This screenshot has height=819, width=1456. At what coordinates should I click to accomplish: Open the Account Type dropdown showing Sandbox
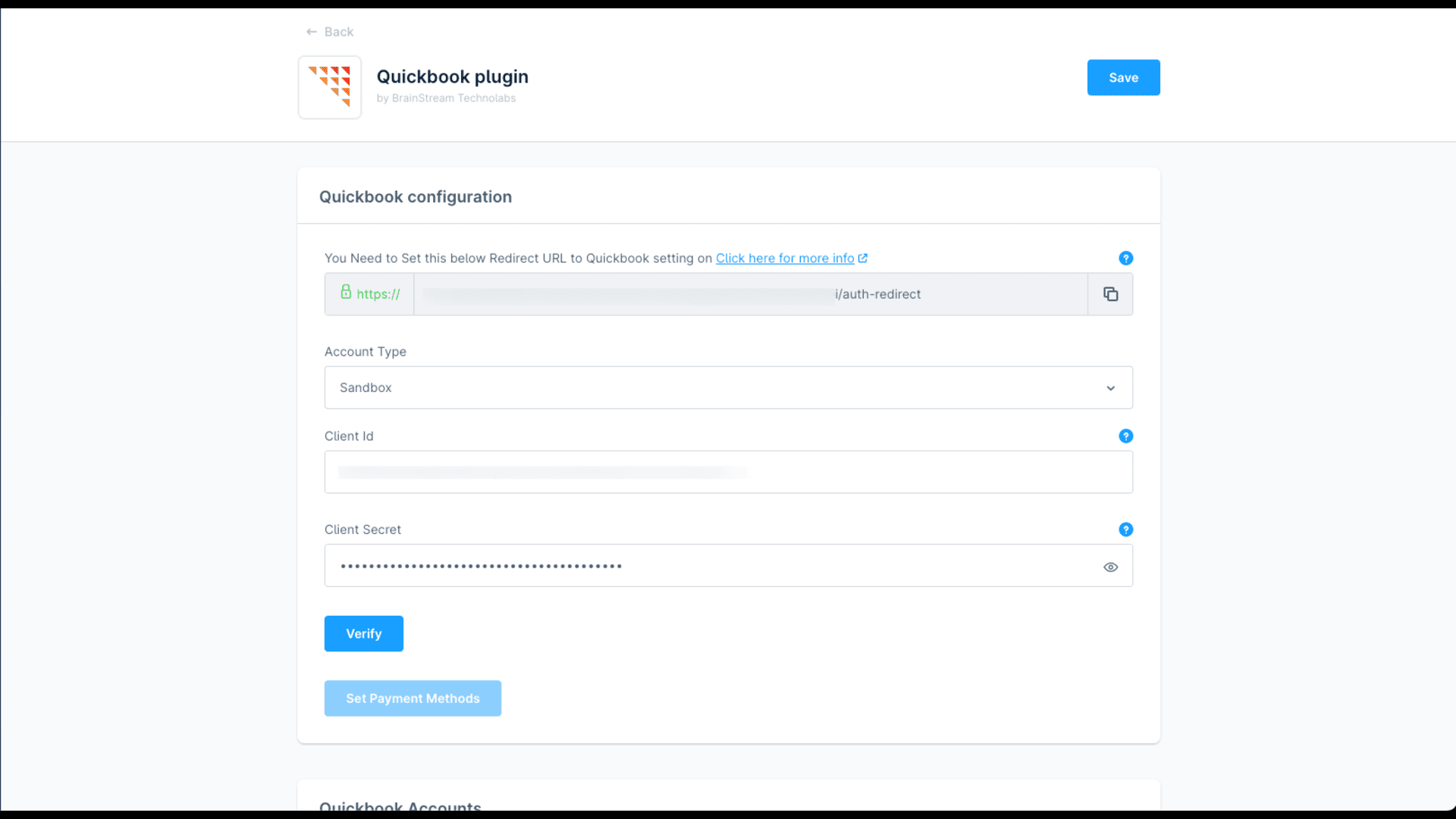729,388
